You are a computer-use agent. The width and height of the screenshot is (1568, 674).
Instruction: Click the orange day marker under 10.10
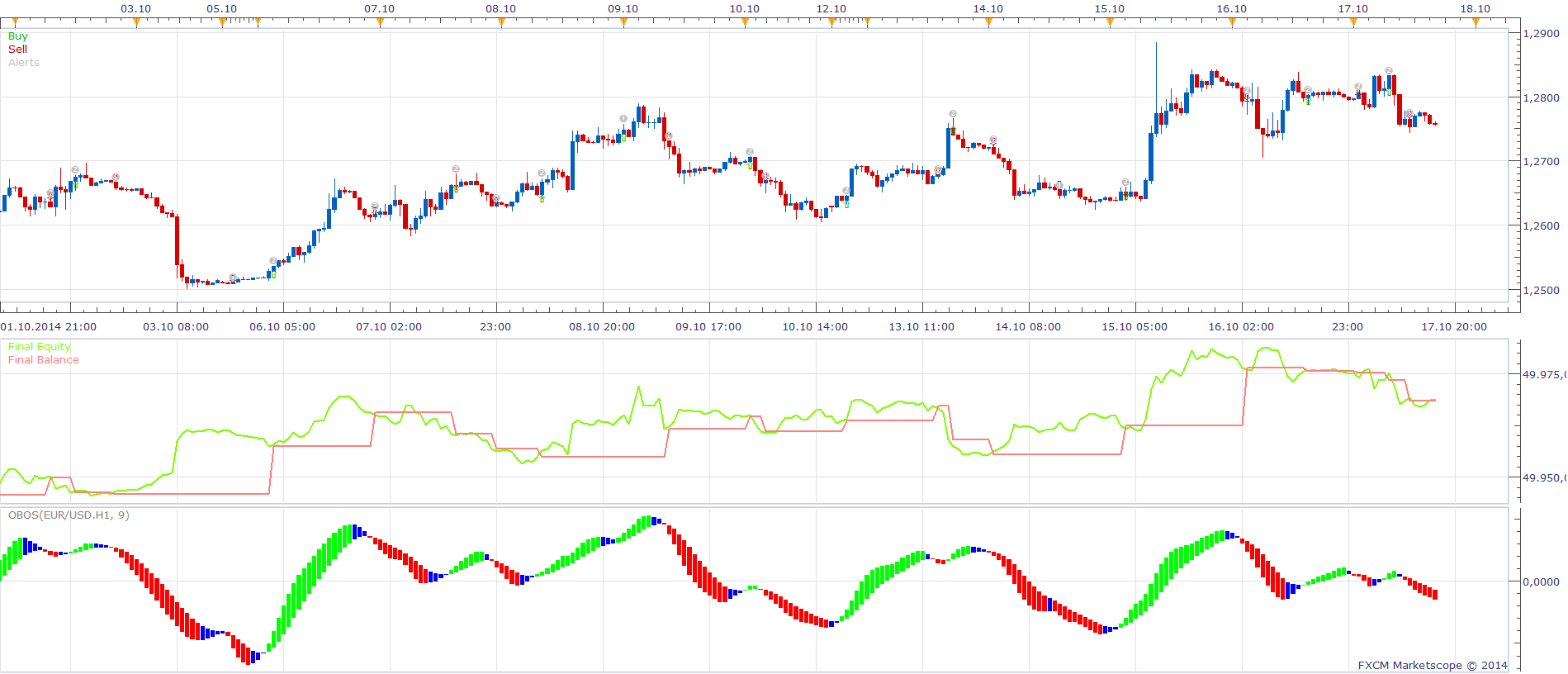pyautogui.click(x=745, y=23)
